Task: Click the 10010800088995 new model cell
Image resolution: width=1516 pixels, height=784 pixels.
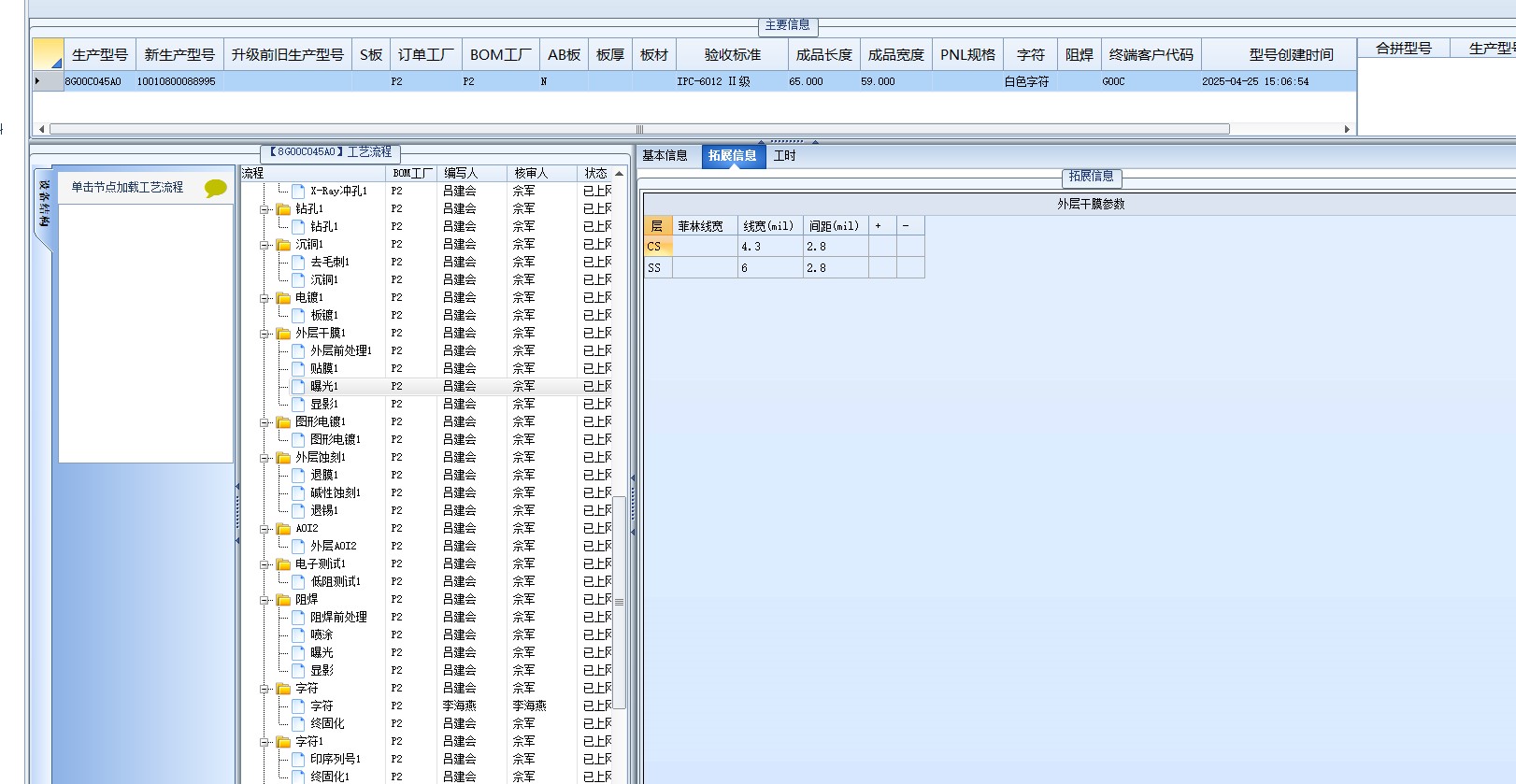Action: [x=178, y=82]
